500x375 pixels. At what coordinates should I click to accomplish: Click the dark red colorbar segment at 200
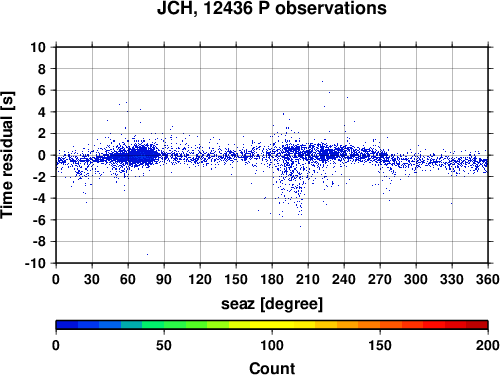coord(477,325)
